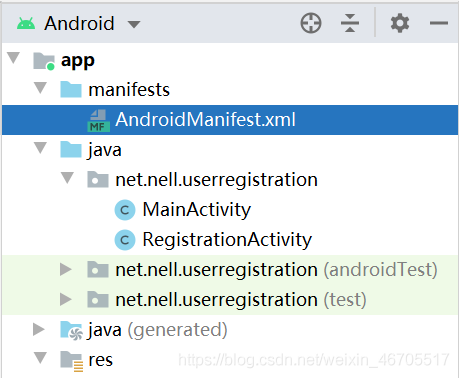Click the manifests folder icon
The width and height of the screenshot is (459, 378).
pyautogui.click(x=71, y=89)
